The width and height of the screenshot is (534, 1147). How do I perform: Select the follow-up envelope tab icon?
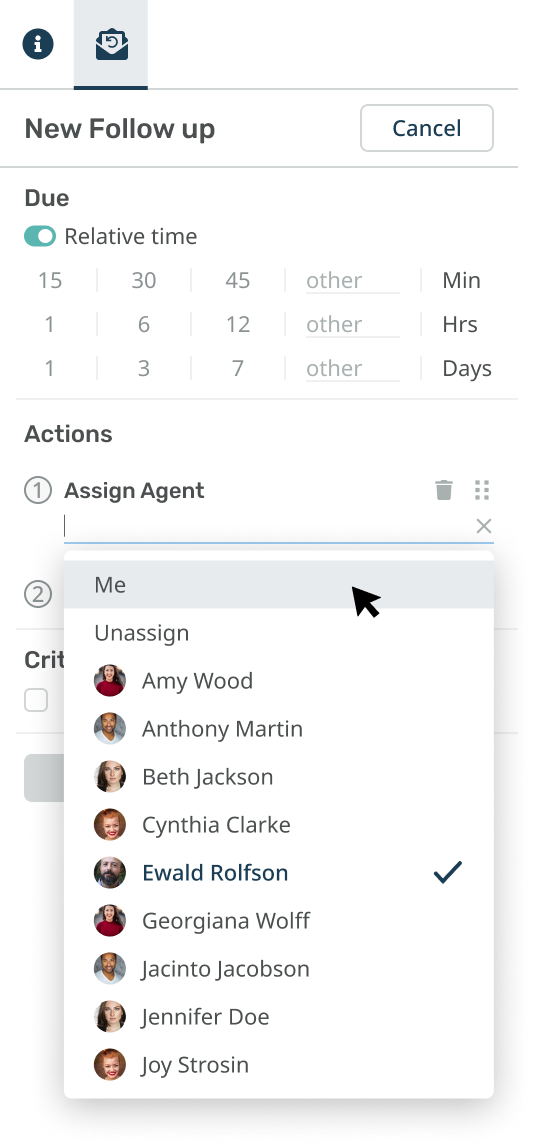(112, 45)
